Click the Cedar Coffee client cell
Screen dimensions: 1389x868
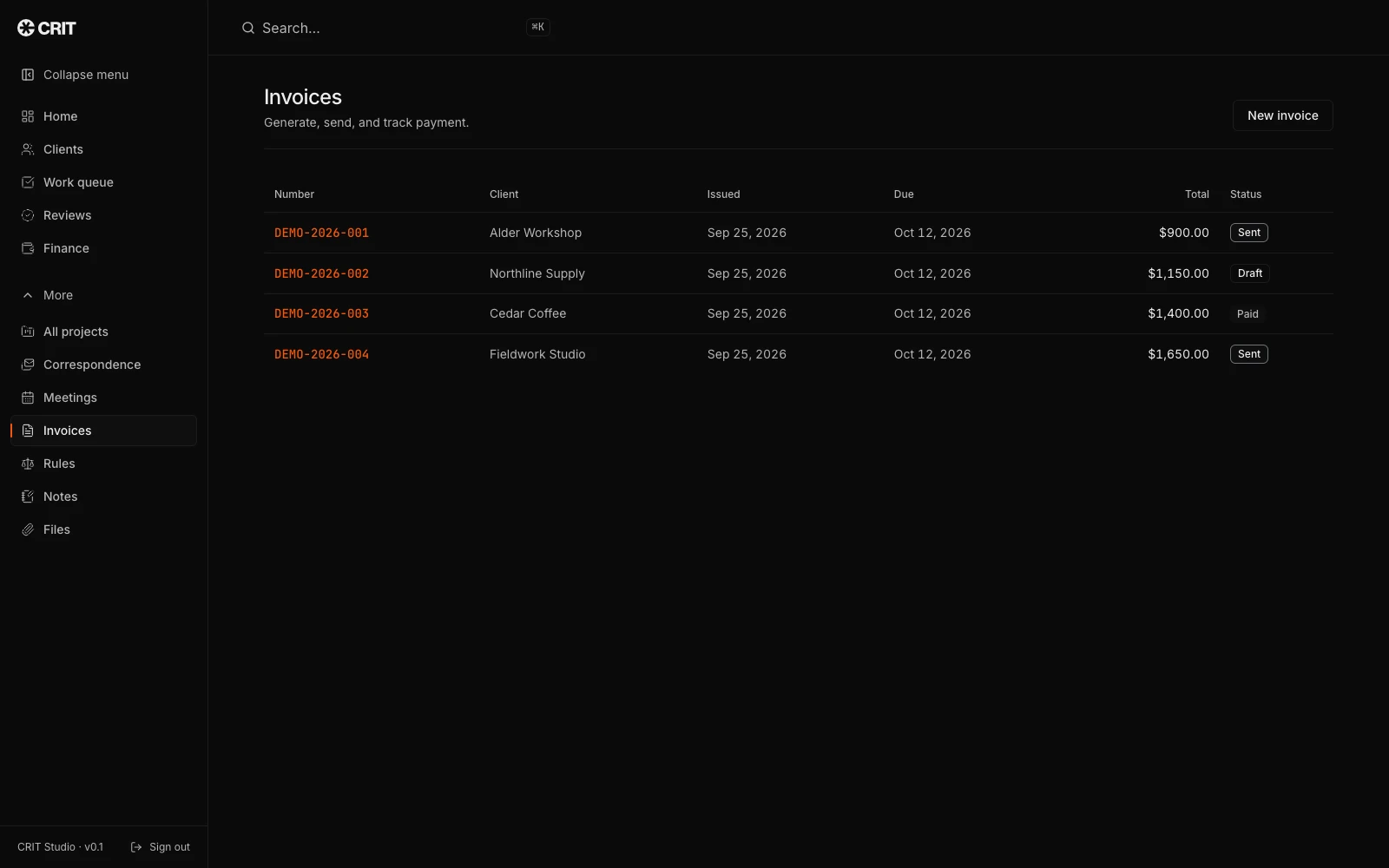528,313
